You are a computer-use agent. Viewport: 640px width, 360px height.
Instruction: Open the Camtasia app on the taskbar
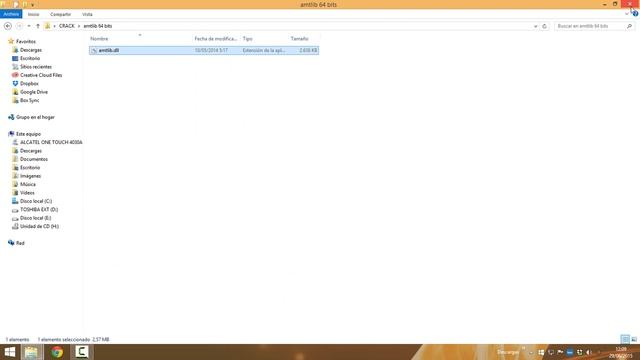(82, 352)
